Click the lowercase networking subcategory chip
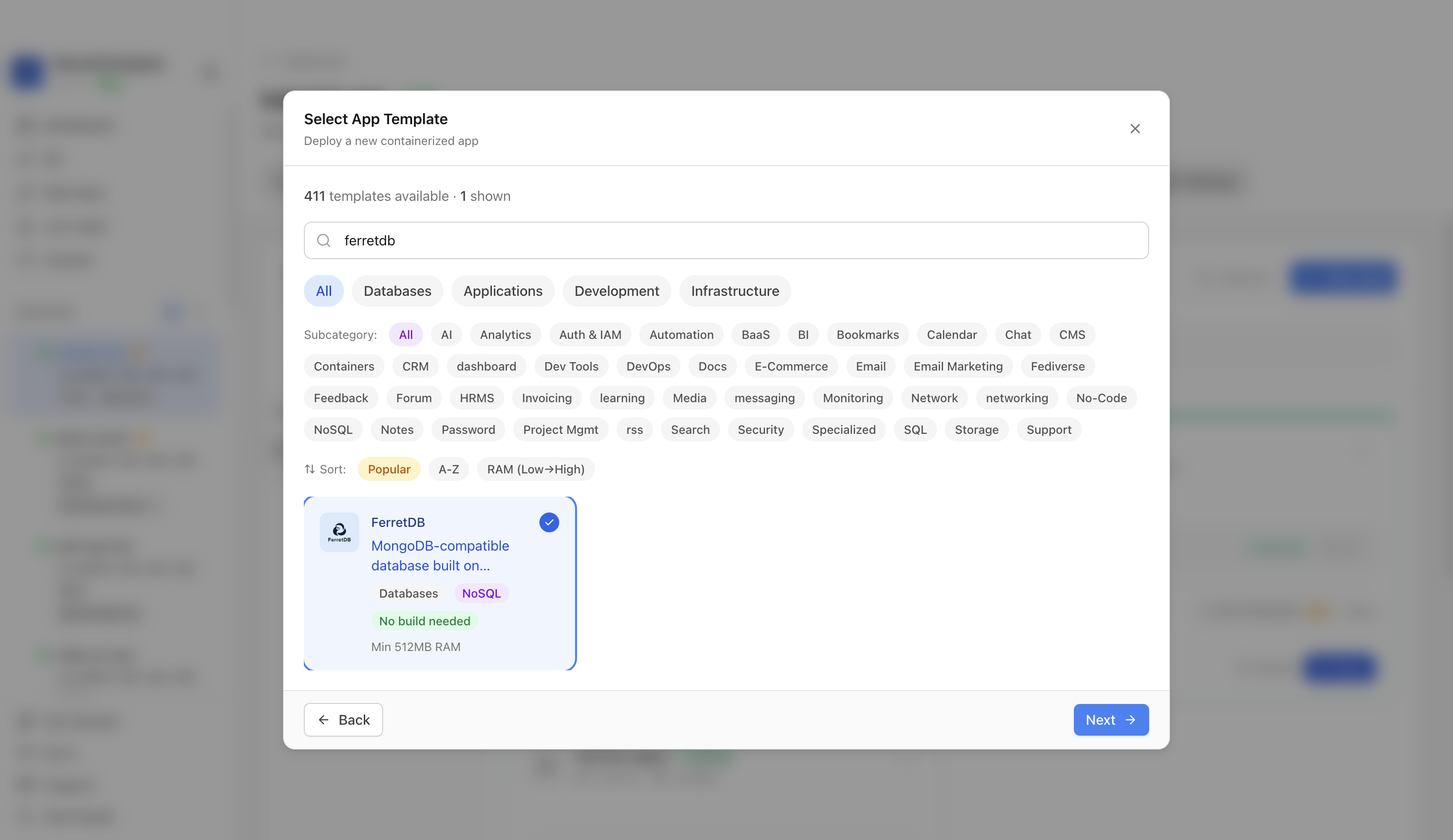This screenshot has width=1453, height=840. 1017,398
